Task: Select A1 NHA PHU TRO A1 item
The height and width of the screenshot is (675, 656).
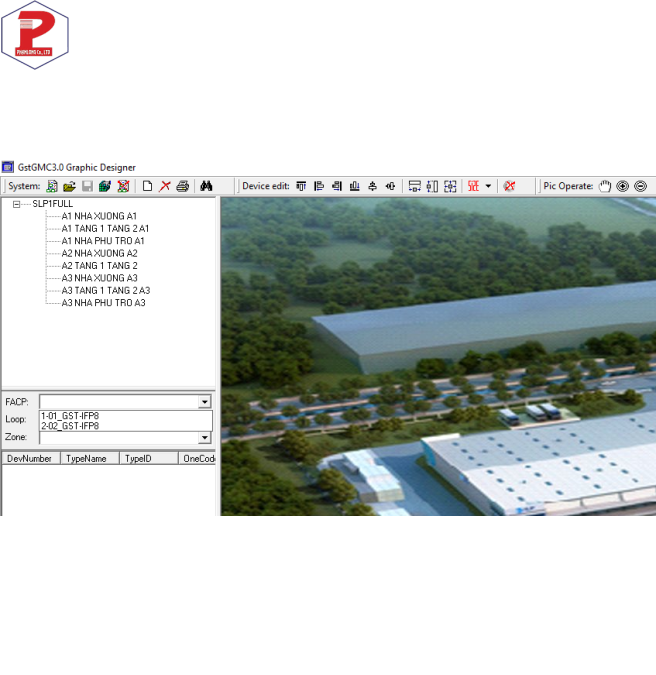Action: tap(103, 241)
